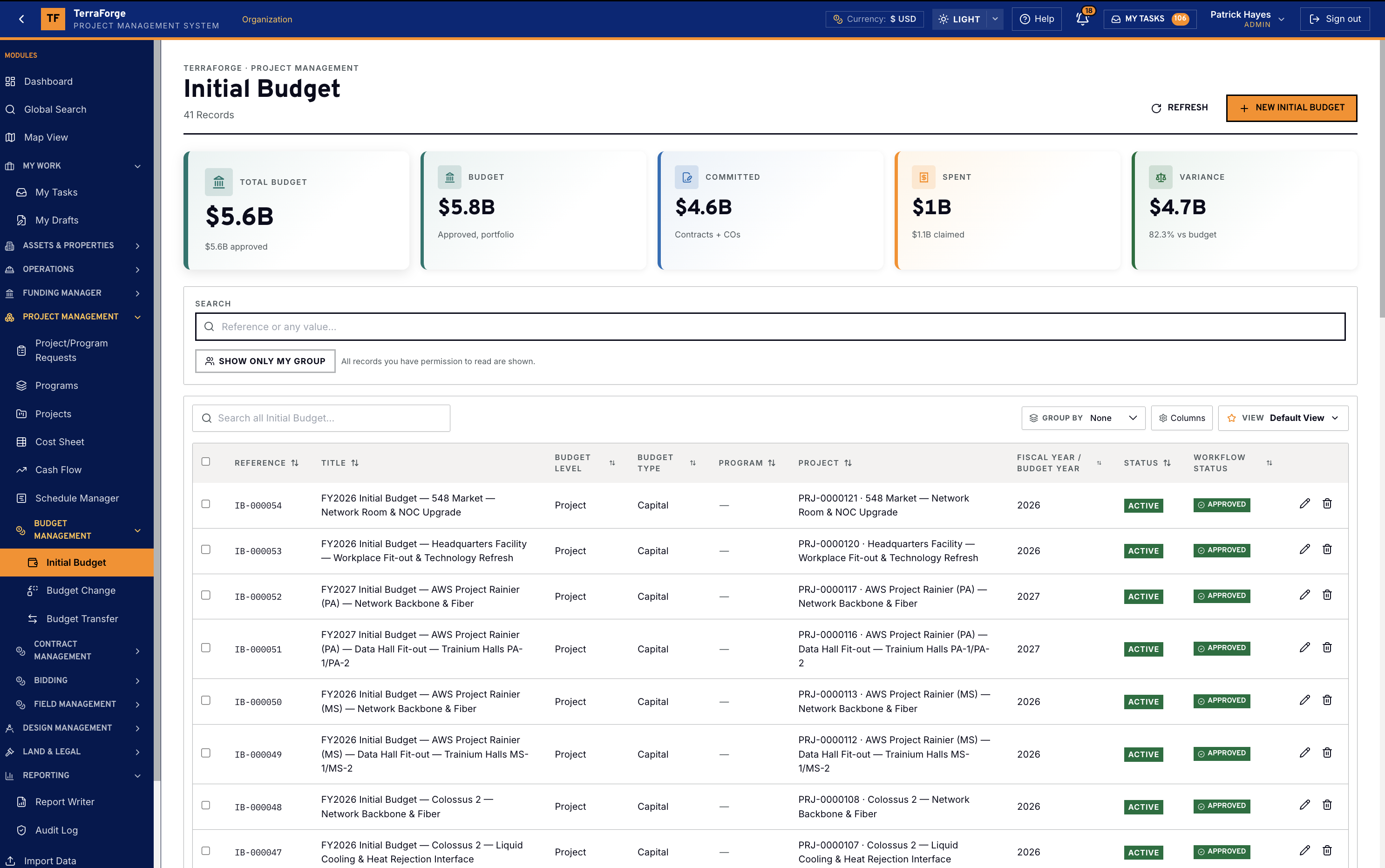Viewport: 1385px width, 868px height.
Task: Sort by Reference column arrows
Action: pyautogui.click(x=295, y=463)
